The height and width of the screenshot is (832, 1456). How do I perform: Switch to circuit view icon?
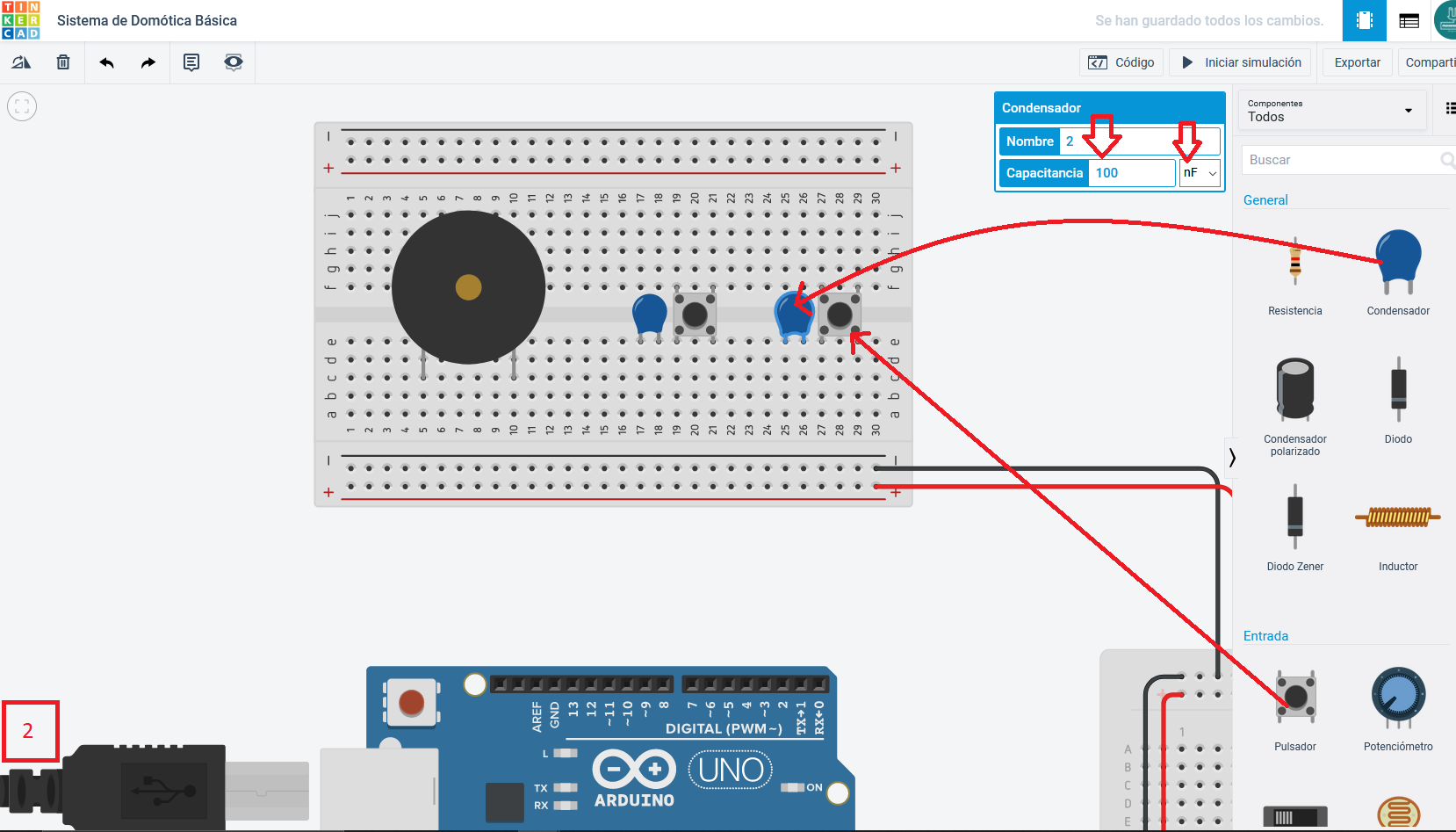1365,20
